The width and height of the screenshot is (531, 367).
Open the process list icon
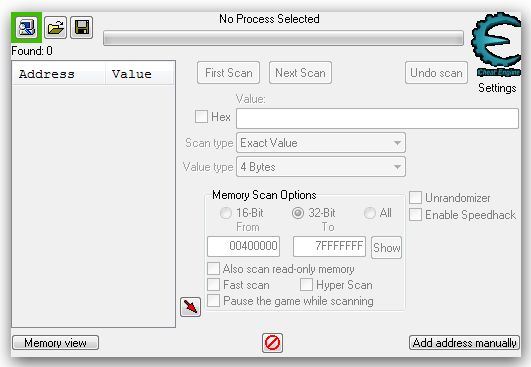point(26,27)
